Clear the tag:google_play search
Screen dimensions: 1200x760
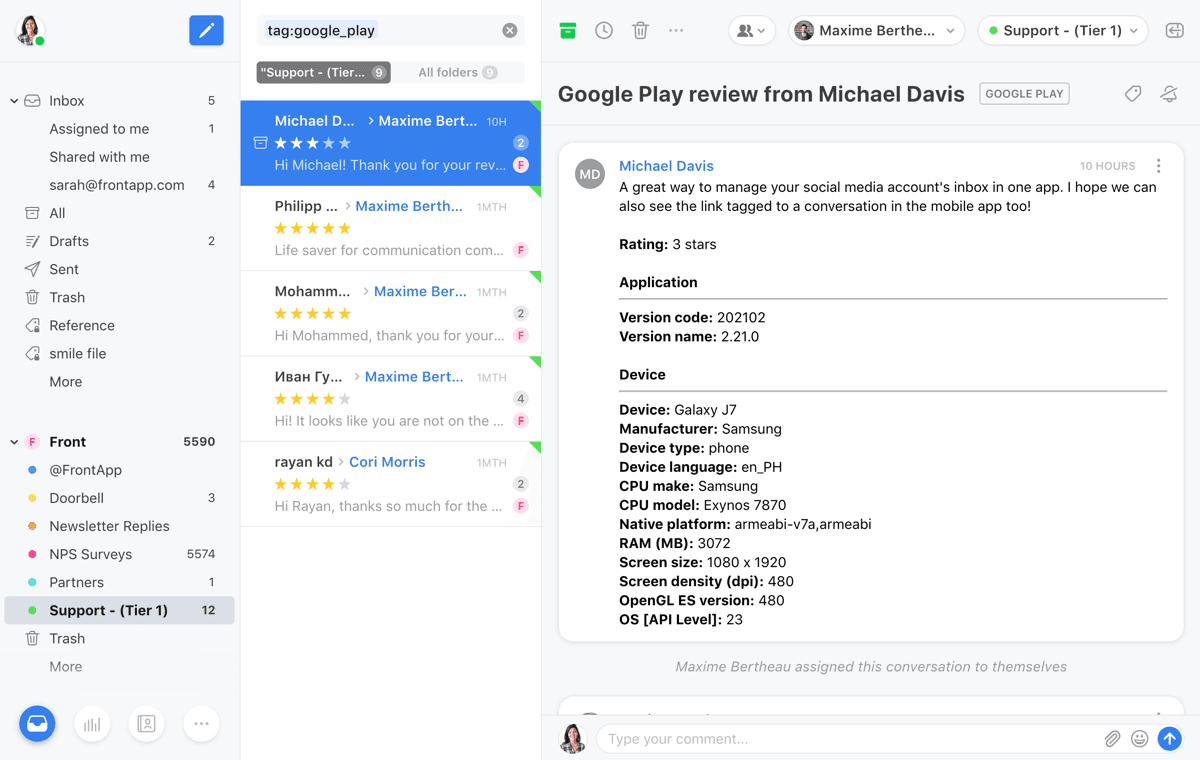point(510,31)
